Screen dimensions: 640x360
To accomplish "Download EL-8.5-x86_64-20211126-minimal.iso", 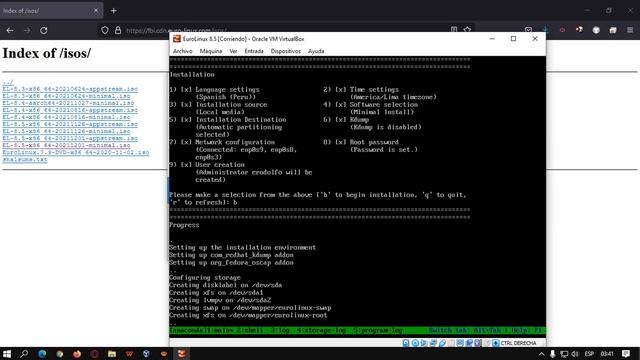I will pos(66,131).
